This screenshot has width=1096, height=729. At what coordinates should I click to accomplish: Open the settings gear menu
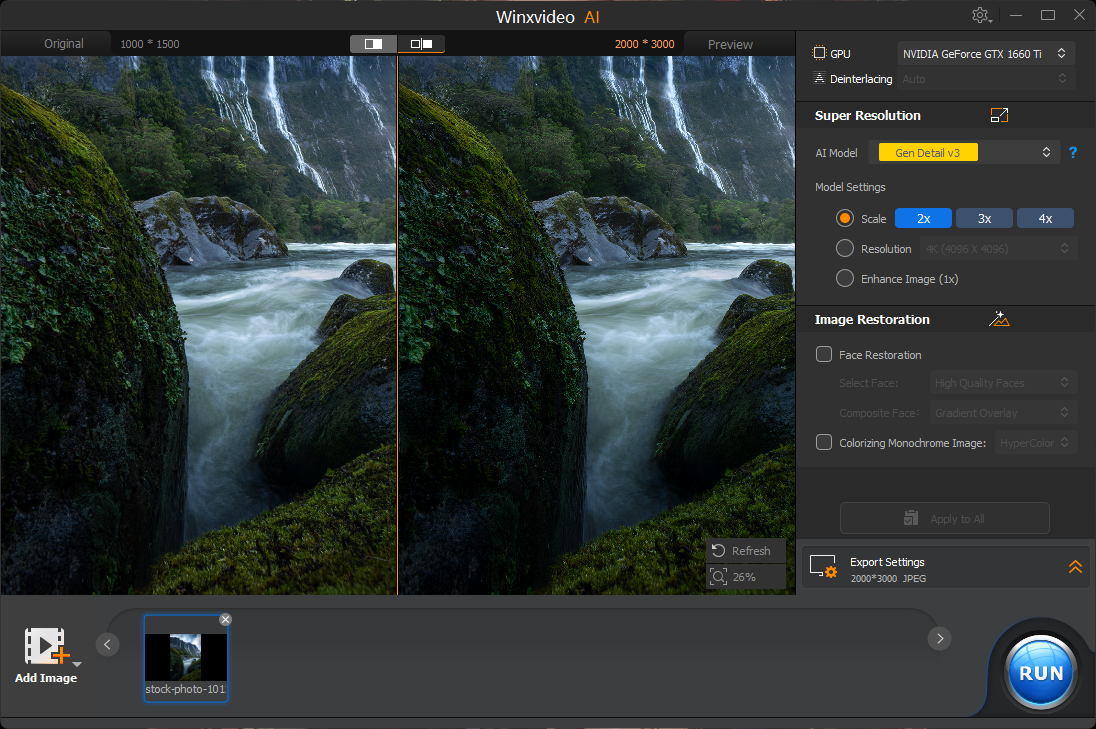[980, 15]
